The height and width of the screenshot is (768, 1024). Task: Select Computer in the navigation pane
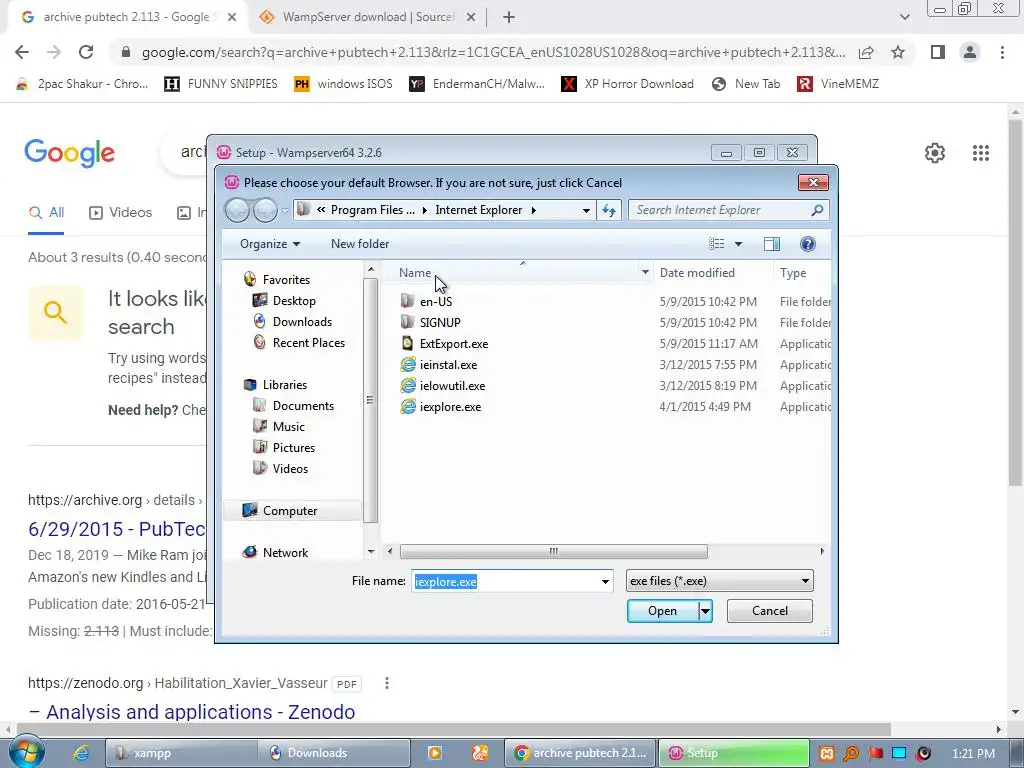coord(290,511)
